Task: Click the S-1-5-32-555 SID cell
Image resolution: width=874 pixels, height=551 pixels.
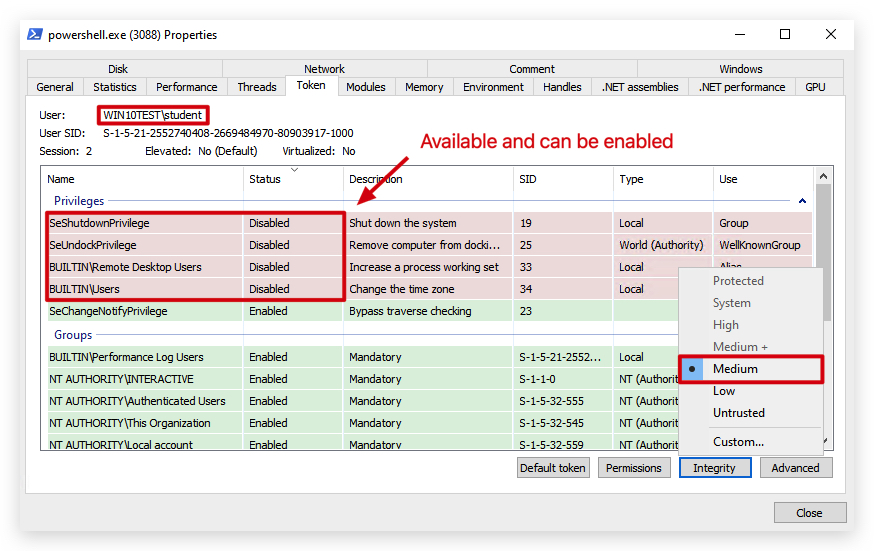Action: pyautogui.click(x=551, y=401)
